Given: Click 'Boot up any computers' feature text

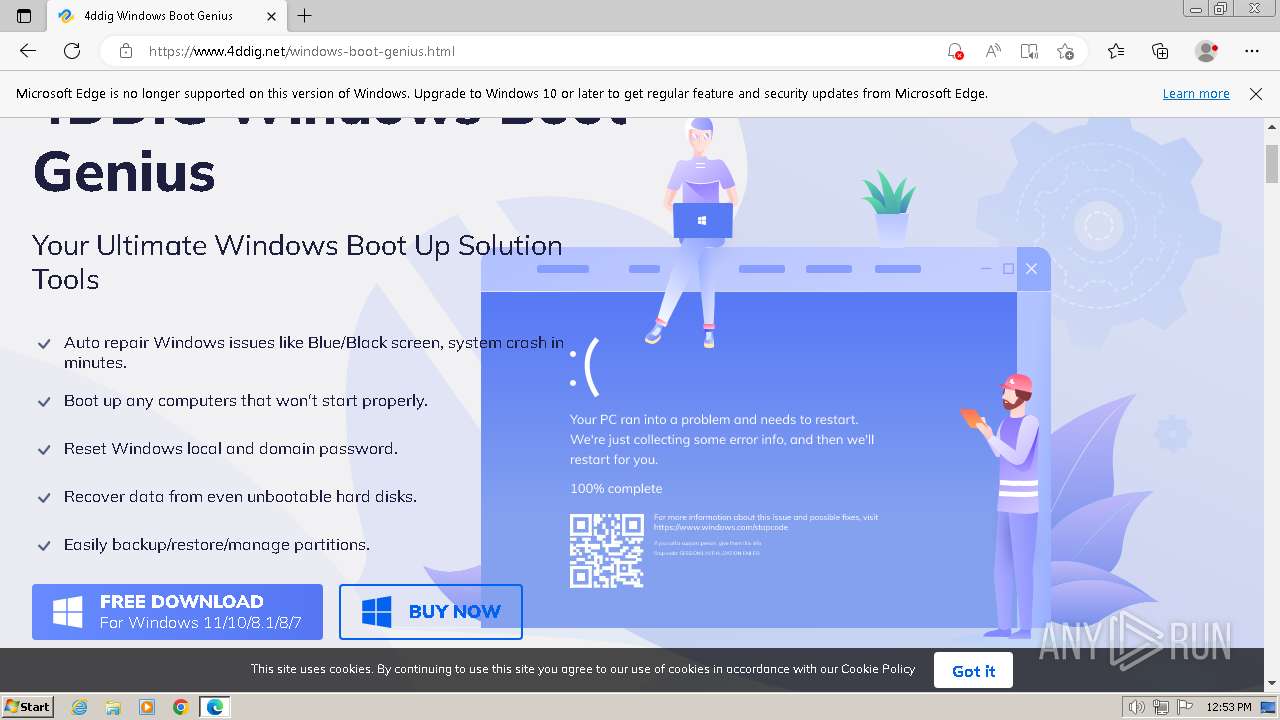Looking at the screenshot, I should (x=246, y=400).
